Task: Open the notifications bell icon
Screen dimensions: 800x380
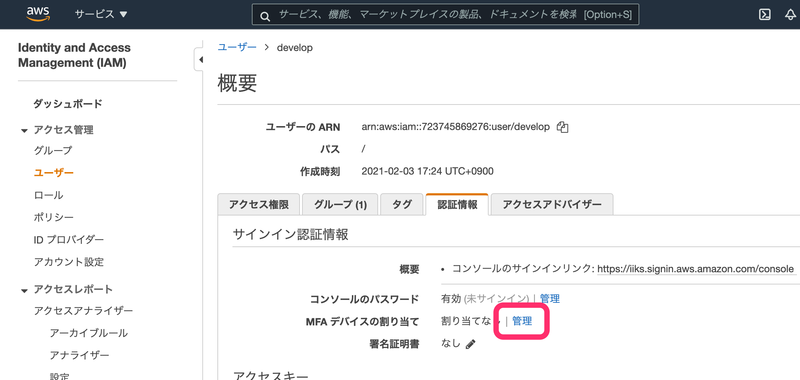Action: point(790,15)
